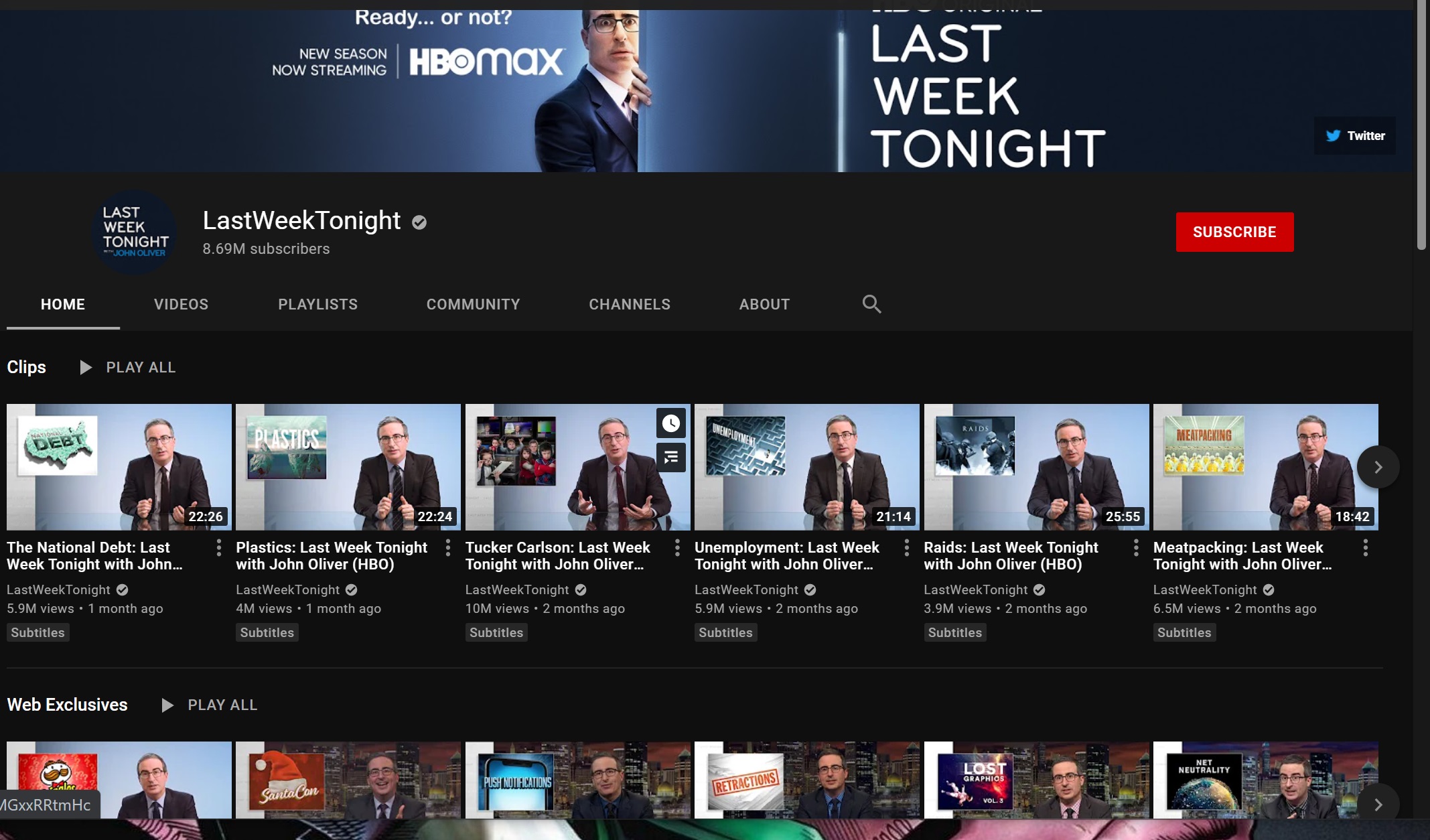
Task: Switch to the Videos tab
Action: click(181, 304)
